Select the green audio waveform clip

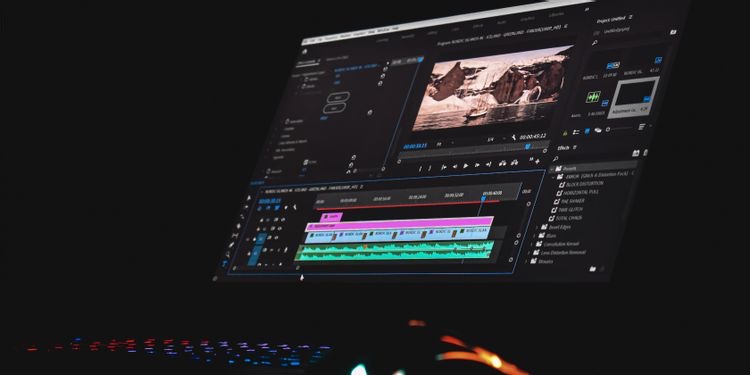pyautogui.click(x=395, y=251)
